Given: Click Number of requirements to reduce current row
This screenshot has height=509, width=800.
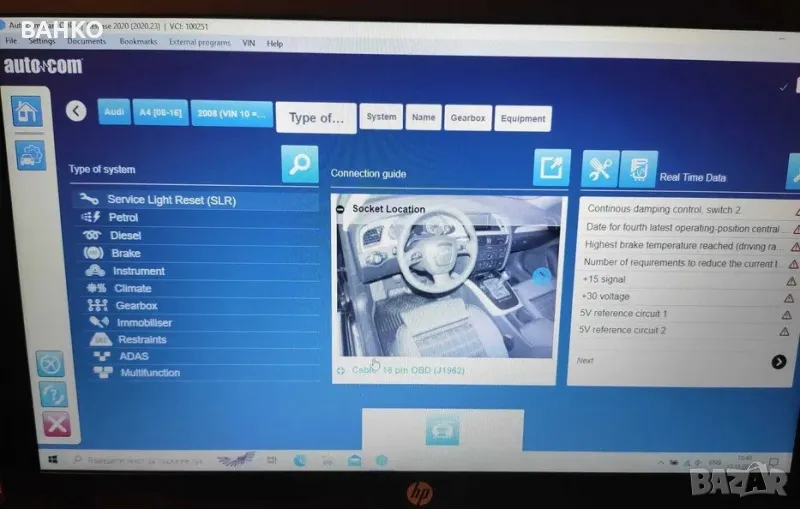Looking at the screenshot, I should tap(689, 263).
